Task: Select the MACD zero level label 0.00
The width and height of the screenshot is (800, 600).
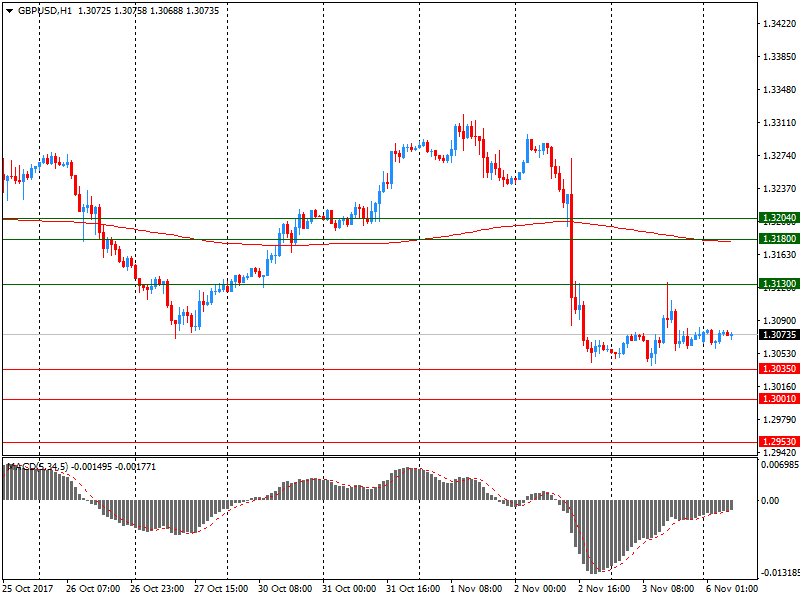Action: (x=770, y=501)
